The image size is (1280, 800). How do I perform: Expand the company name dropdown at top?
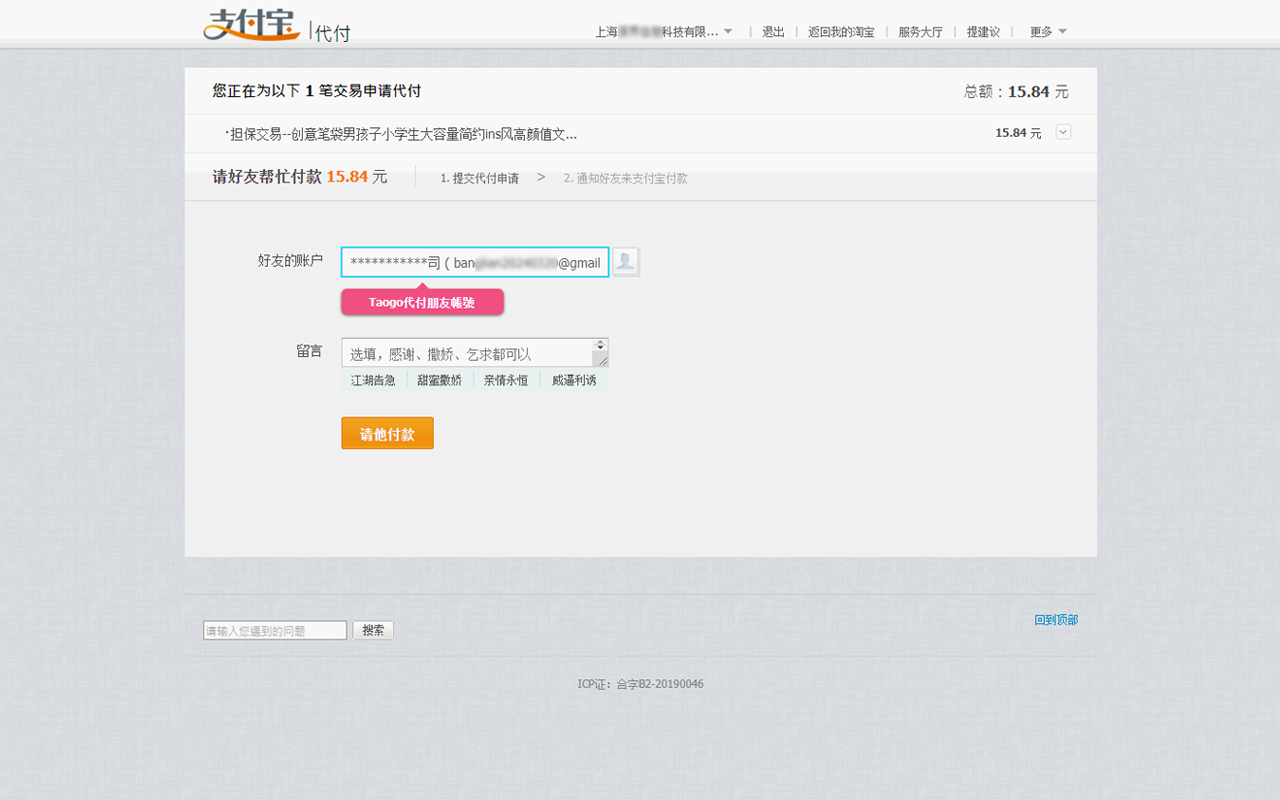pyautogui.click(x=665, y=31)
